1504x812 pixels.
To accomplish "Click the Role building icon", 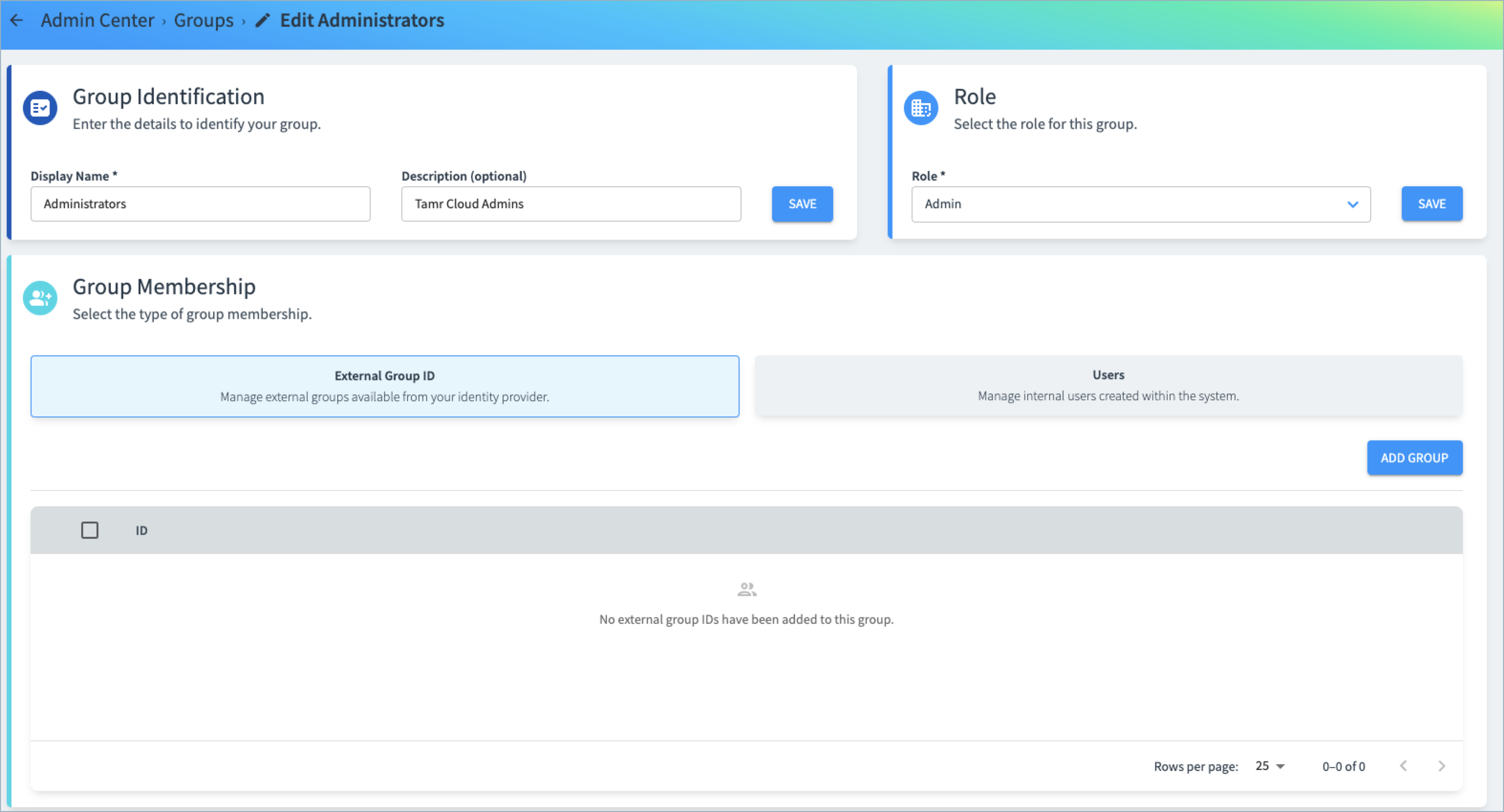I will pos(921,108).
